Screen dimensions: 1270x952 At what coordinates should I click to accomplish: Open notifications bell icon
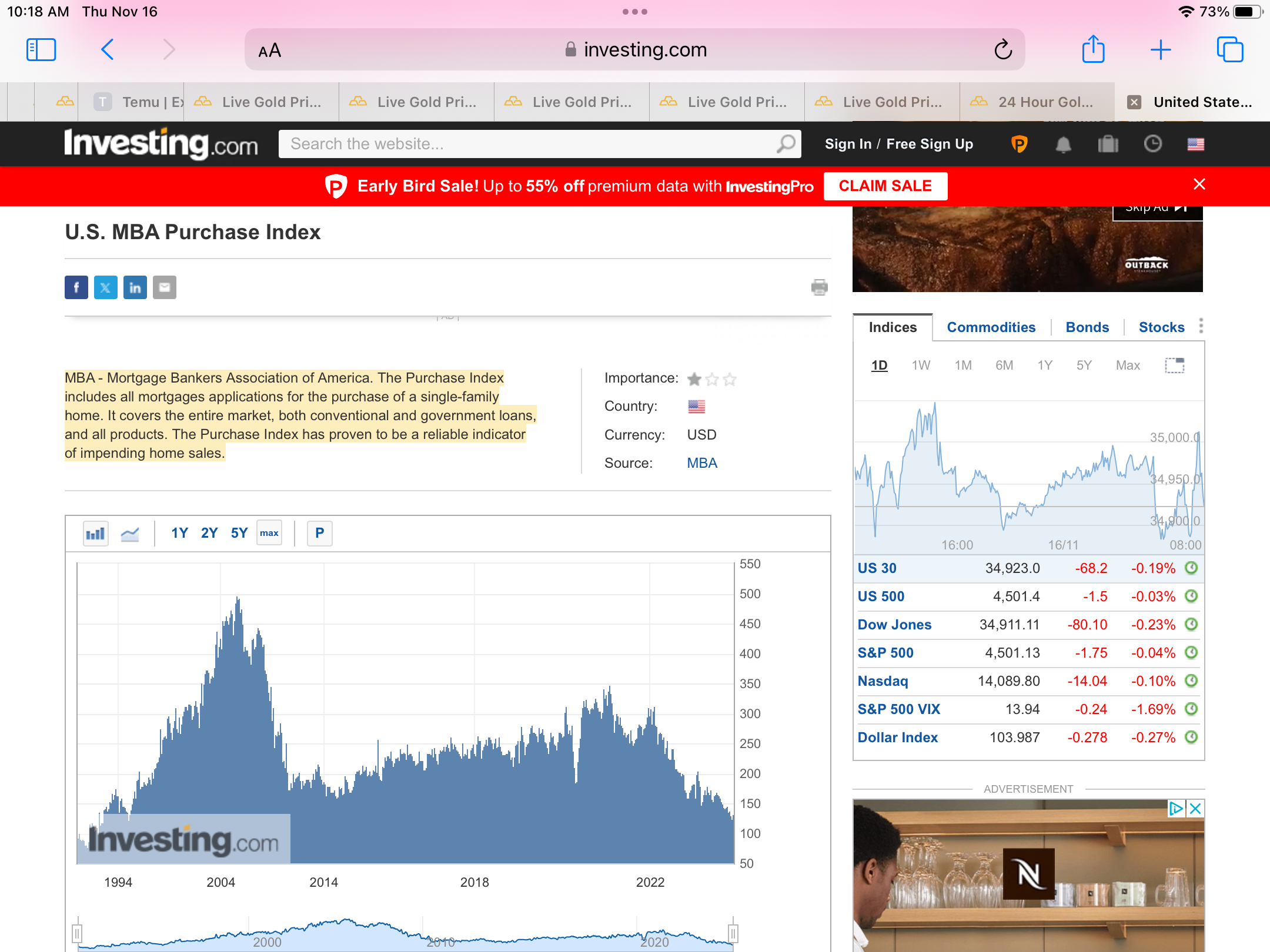pos(1063,144)
